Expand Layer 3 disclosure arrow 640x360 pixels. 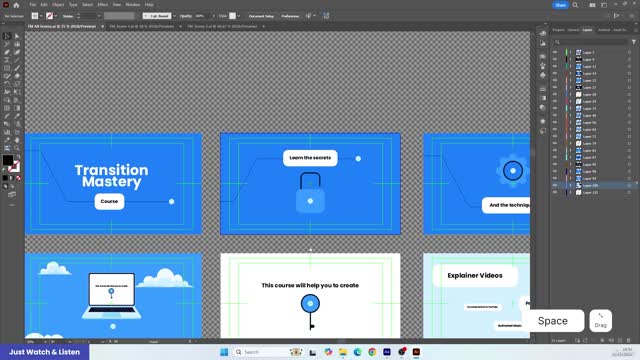(571, 53)
